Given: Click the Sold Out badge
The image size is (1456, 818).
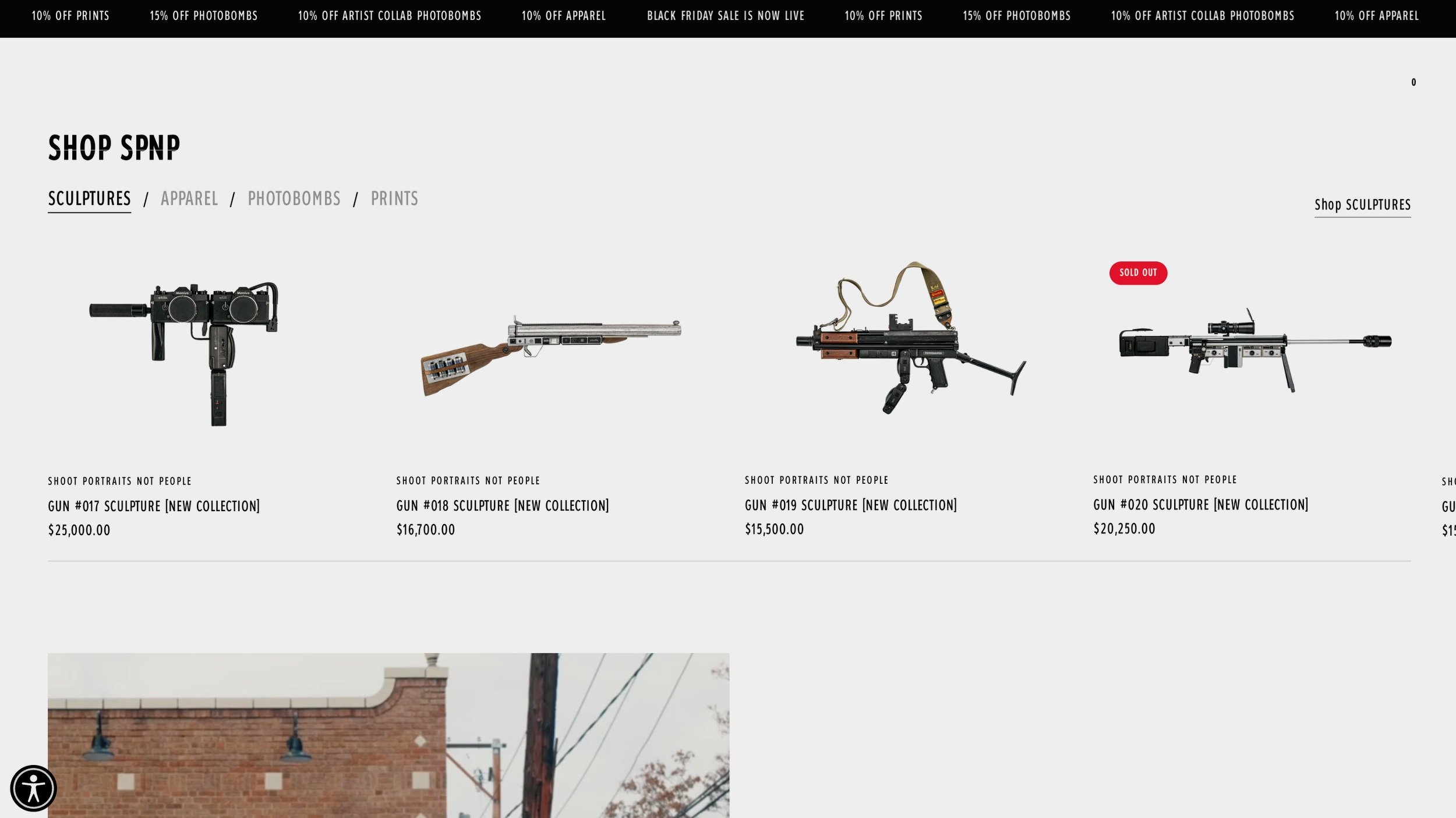Looking at the screenshot, I should (1138, 272).
